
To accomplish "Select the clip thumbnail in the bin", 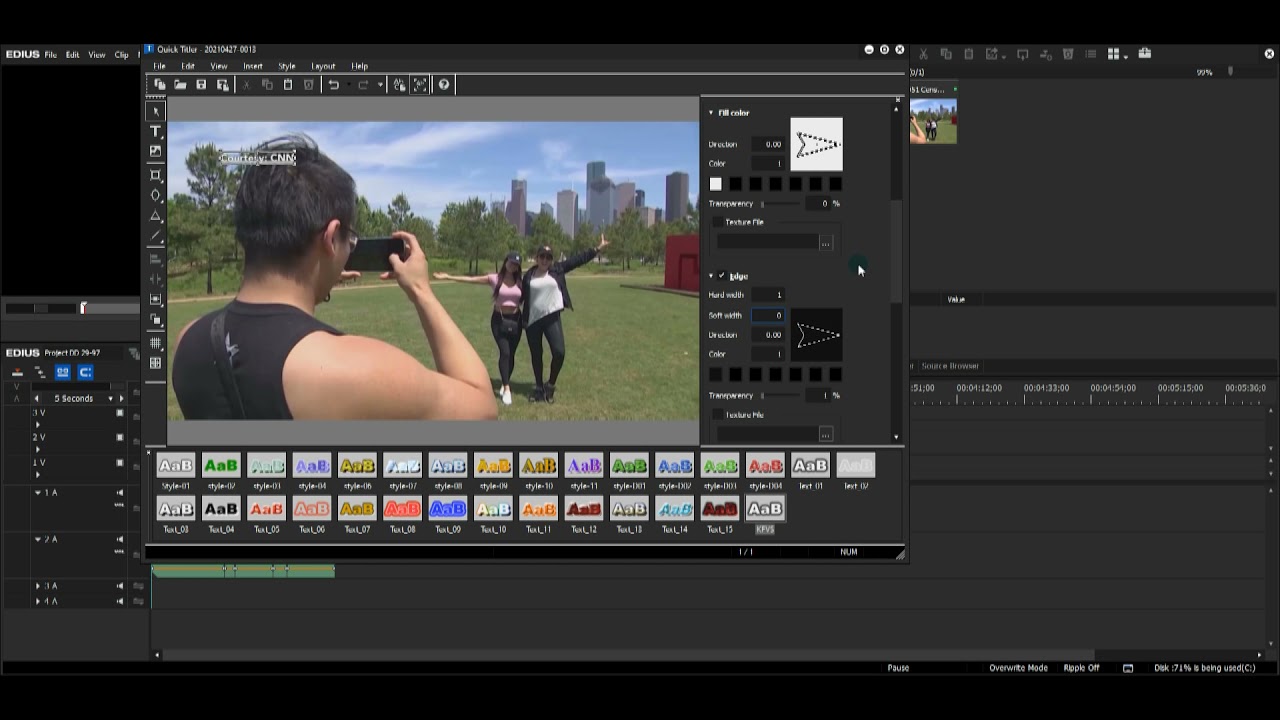I will coord(934,121).
